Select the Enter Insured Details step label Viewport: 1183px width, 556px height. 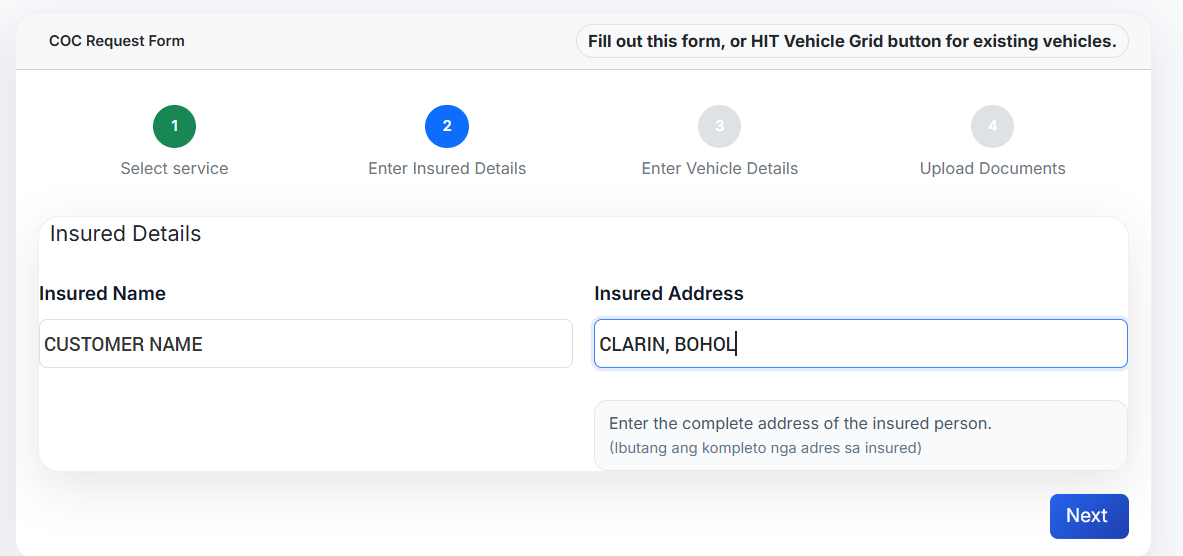click(447, 168)
